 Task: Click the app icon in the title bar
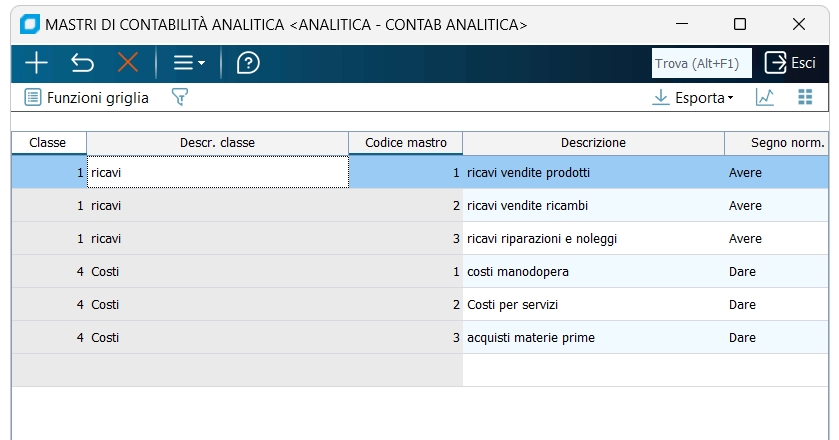pos(30,23)
